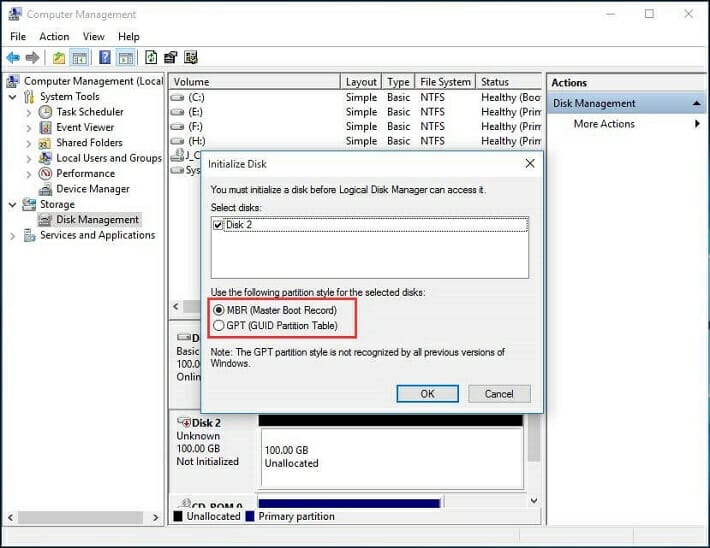Click More Actions in Actions pane
Viewport: 710px width, 548px height.
604,124
